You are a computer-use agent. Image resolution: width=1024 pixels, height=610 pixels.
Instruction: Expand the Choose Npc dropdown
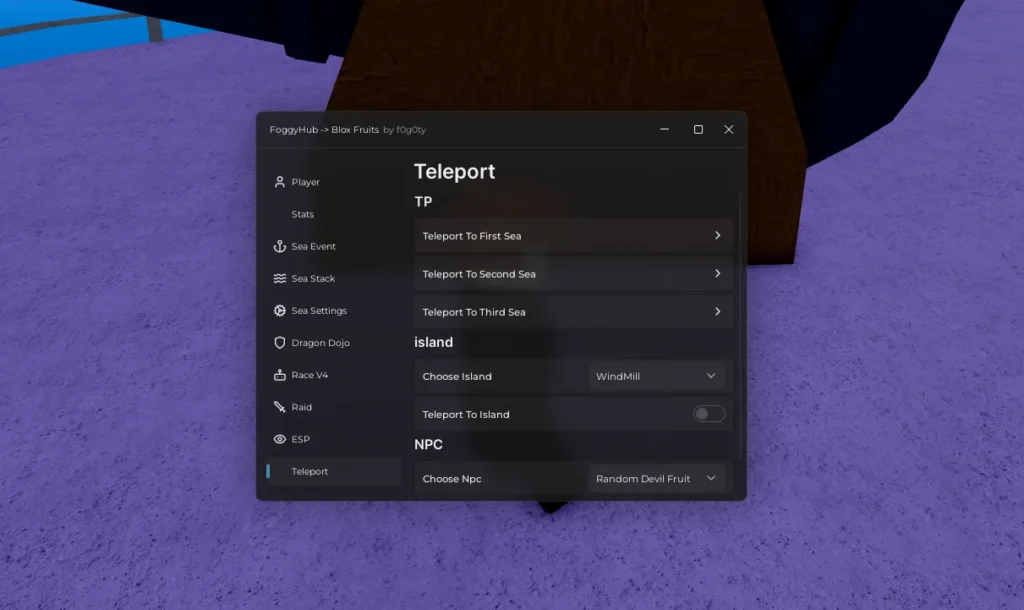point(656,479)
